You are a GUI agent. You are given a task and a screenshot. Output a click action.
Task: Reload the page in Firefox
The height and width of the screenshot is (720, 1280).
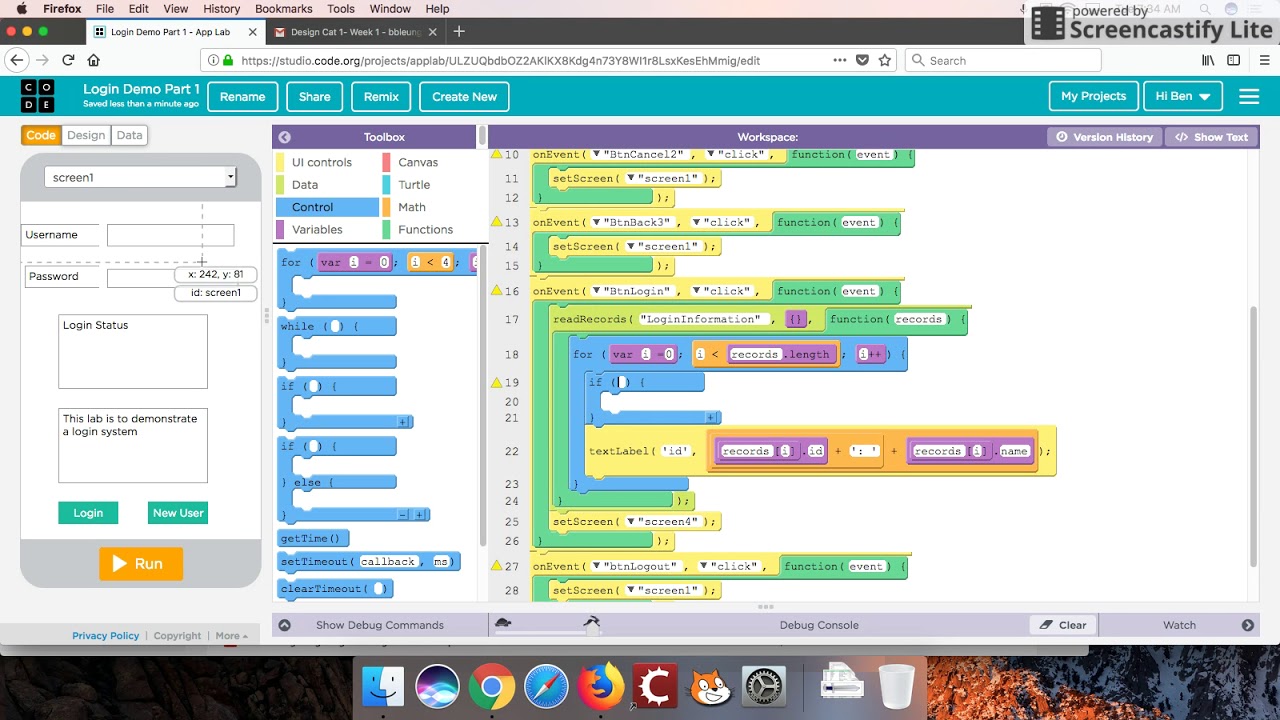point(68,60)
